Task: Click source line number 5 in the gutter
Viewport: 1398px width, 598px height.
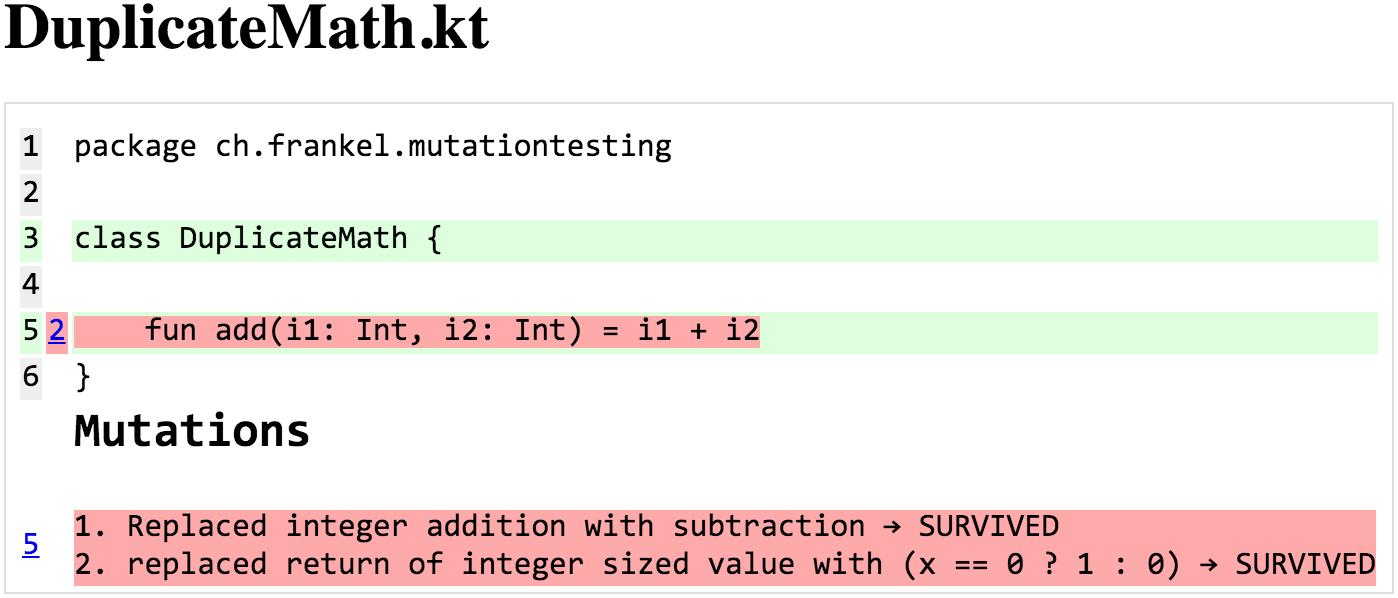Action: [30, 331]
